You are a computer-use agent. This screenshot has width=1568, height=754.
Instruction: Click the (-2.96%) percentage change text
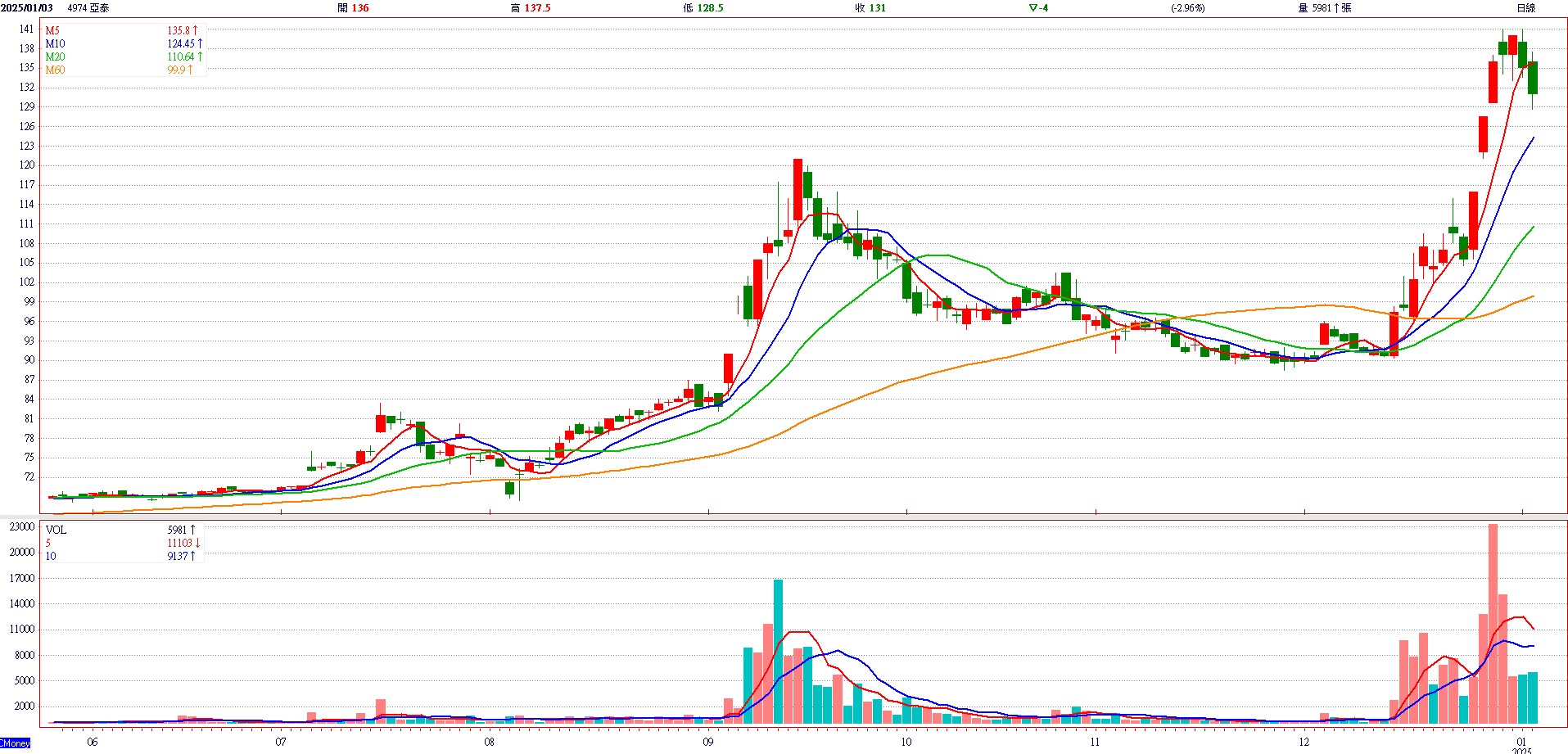click(1187, 8)
